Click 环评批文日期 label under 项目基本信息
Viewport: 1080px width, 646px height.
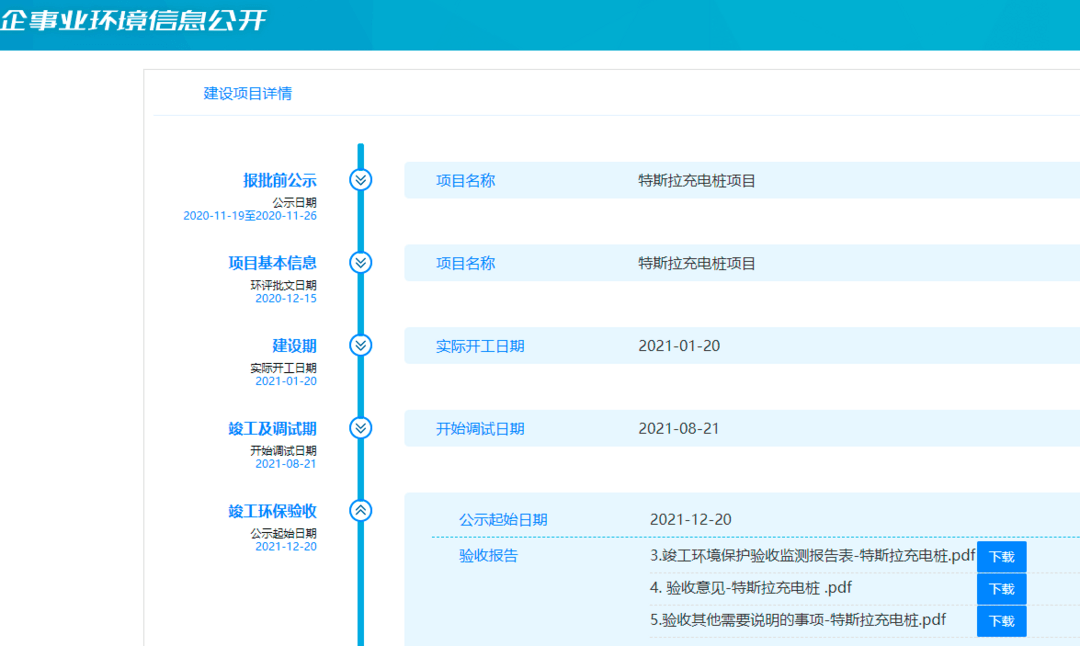point(283,285)
